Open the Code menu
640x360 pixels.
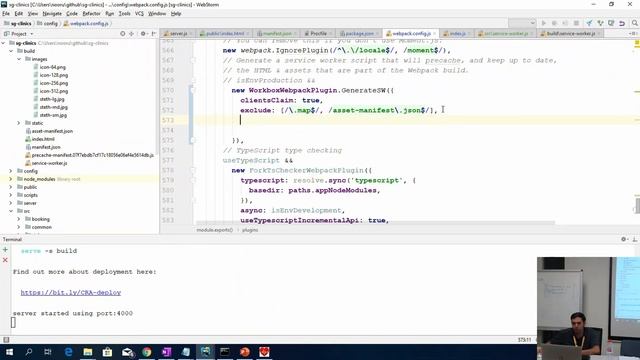pos(72,13)
